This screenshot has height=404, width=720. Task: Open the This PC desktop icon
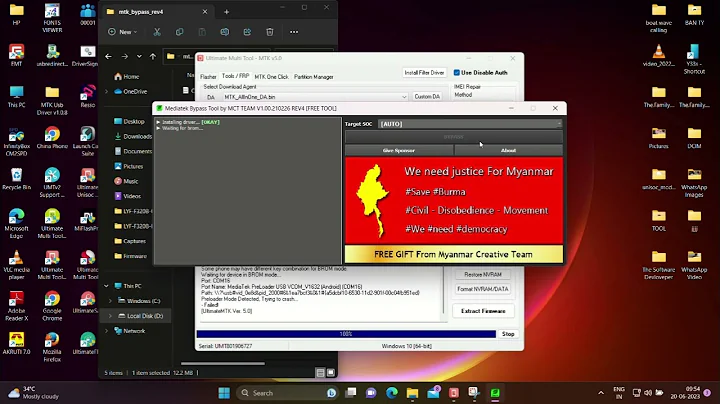coord(17,96)
